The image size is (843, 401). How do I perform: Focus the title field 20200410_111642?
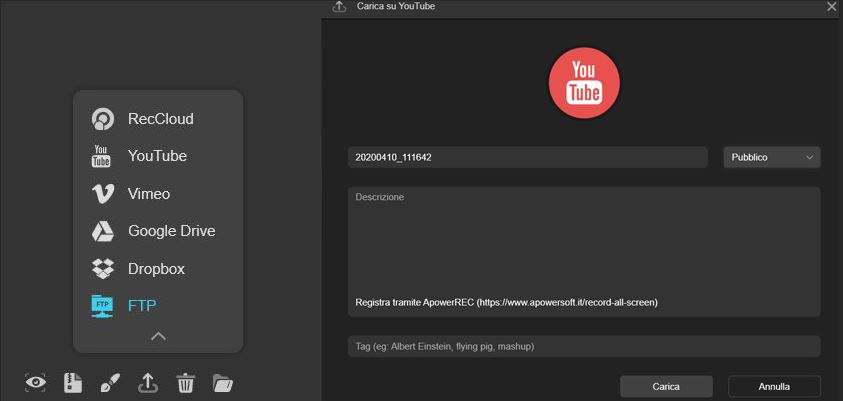click(528, 157)
